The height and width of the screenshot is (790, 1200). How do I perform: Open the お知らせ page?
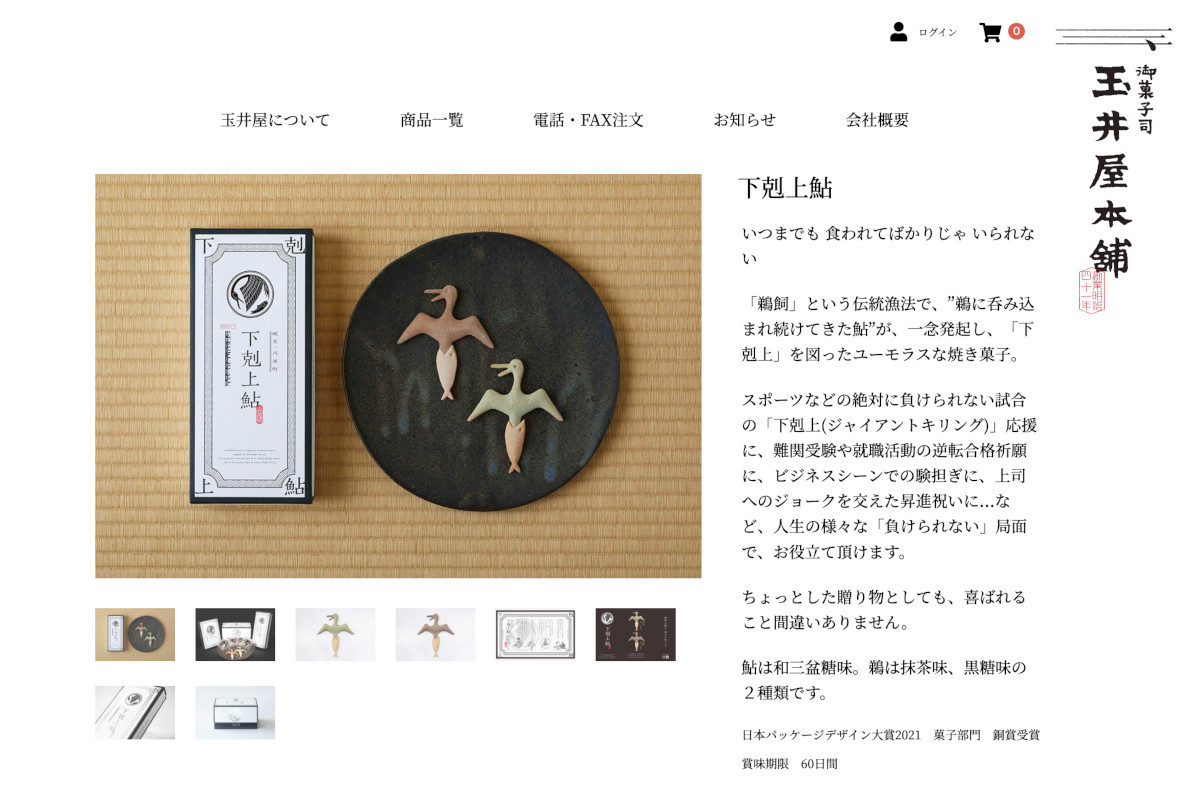(x=744, y=120)
